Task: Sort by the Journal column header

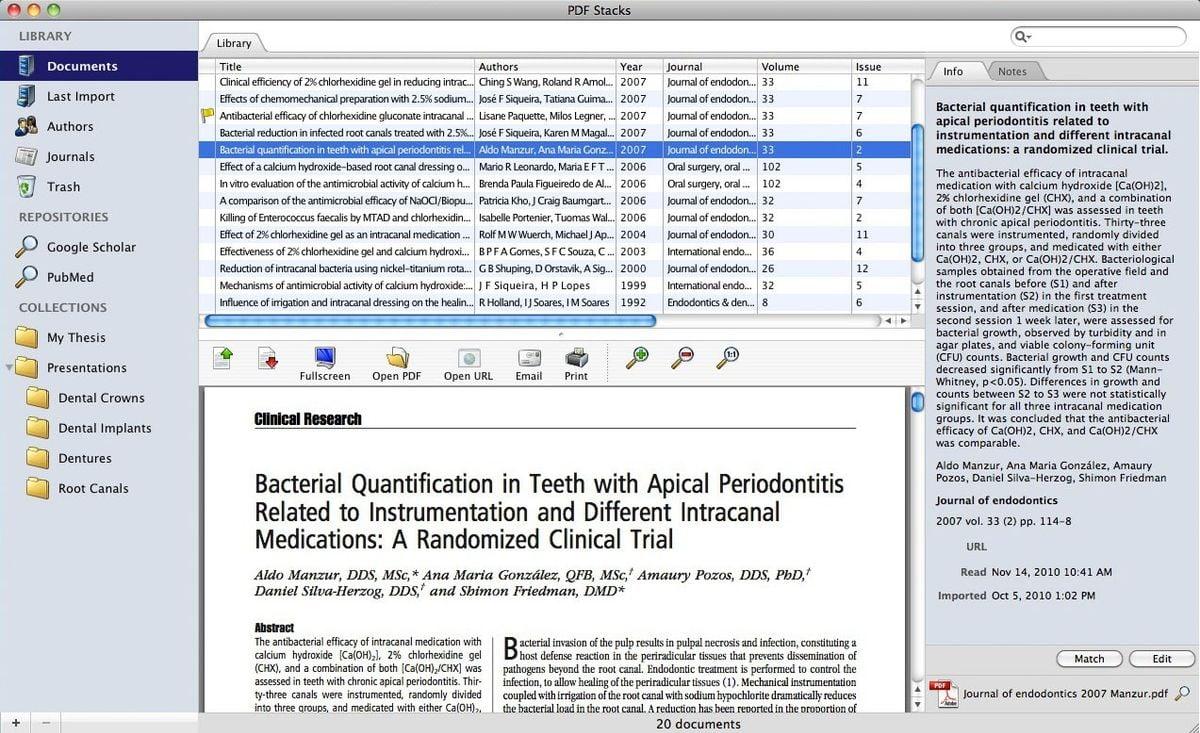Action: pos(711,67)
